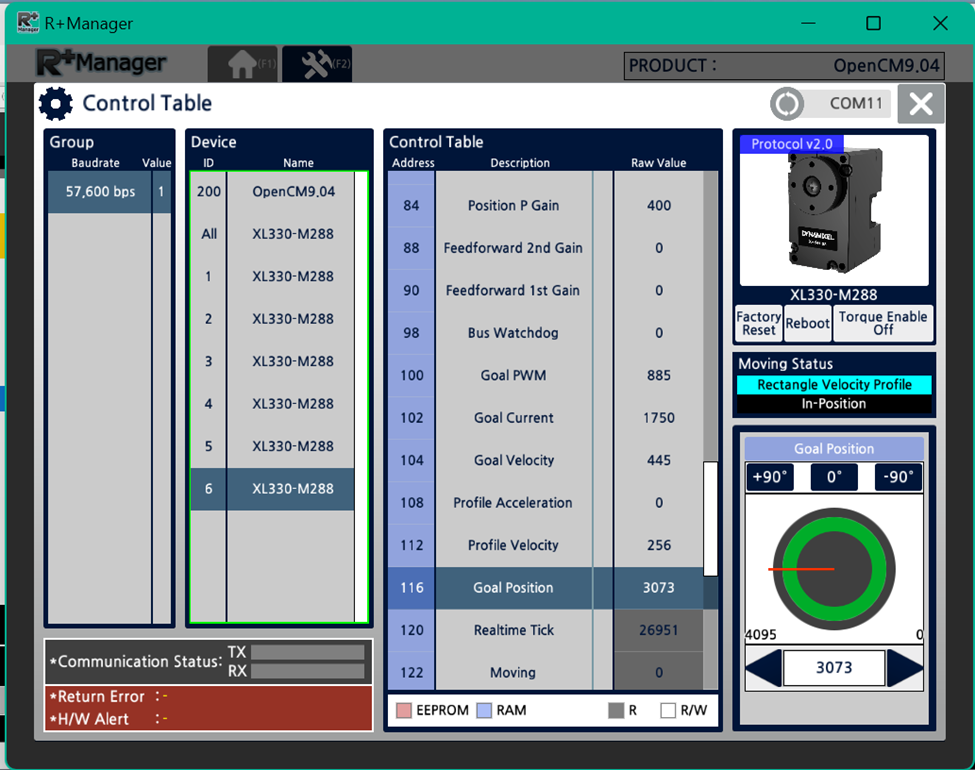Open the Home (F1) tab icon
This screenshot has width=975, height=770.
click(x=243, y=63)
